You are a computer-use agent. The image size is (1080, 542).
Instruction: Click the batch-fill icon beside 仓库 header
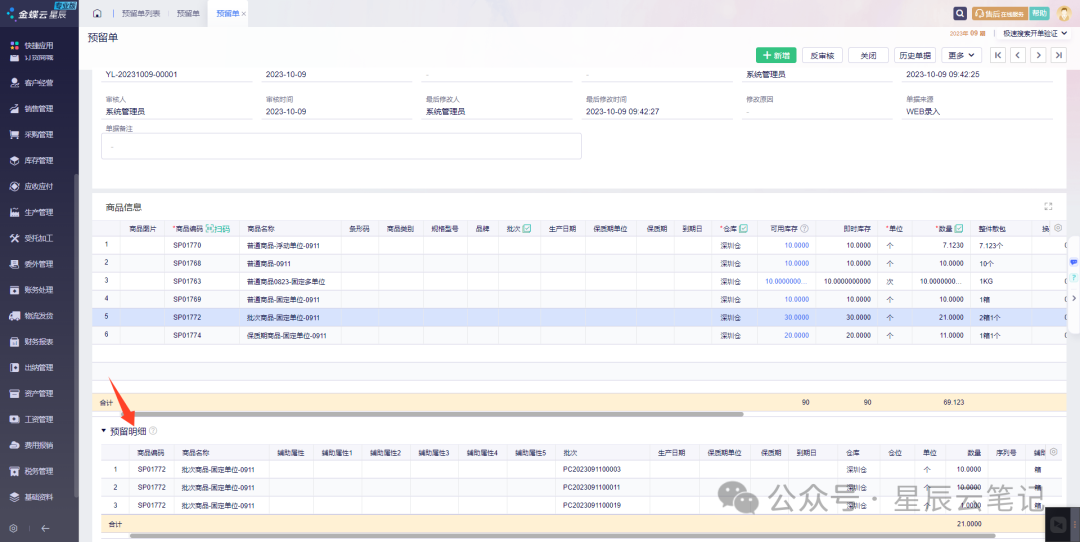743,229
